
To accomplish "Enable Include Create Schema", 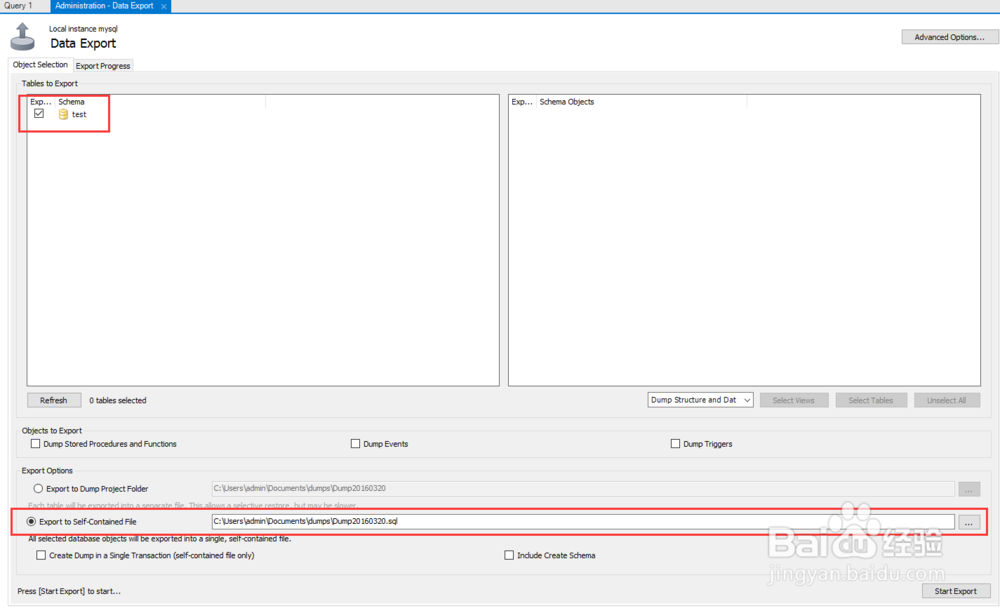I will pyautogui.click(x=509, y=555).
